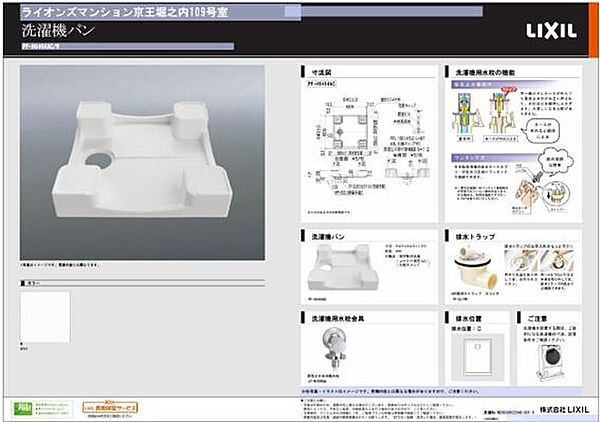Click the cloud-shaped callout bubble
The image size is (600, 422).
click(556, 161)
